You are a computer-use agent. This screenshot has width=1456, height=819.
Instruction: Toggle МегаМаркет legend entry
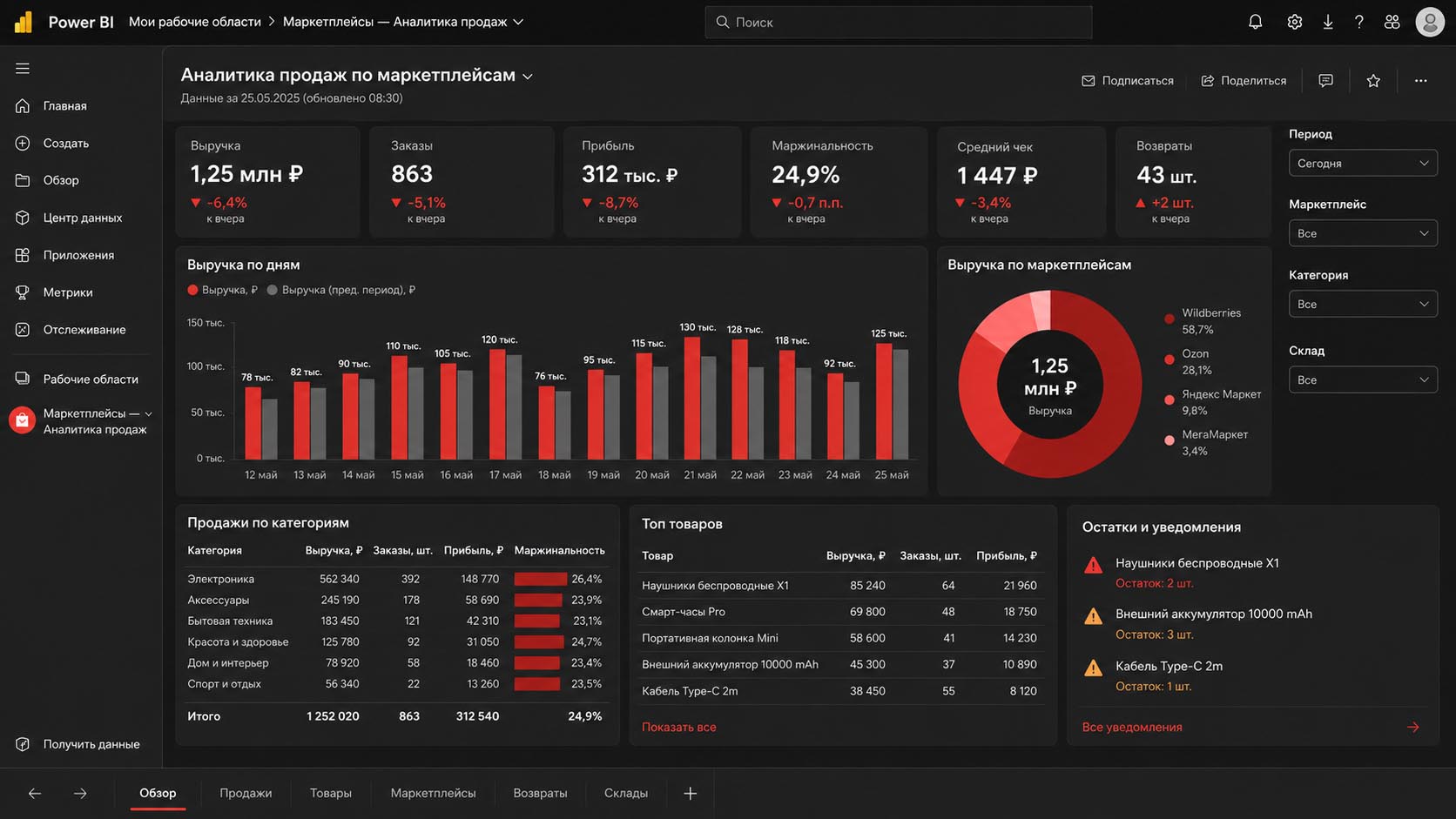coord(1206,442)
